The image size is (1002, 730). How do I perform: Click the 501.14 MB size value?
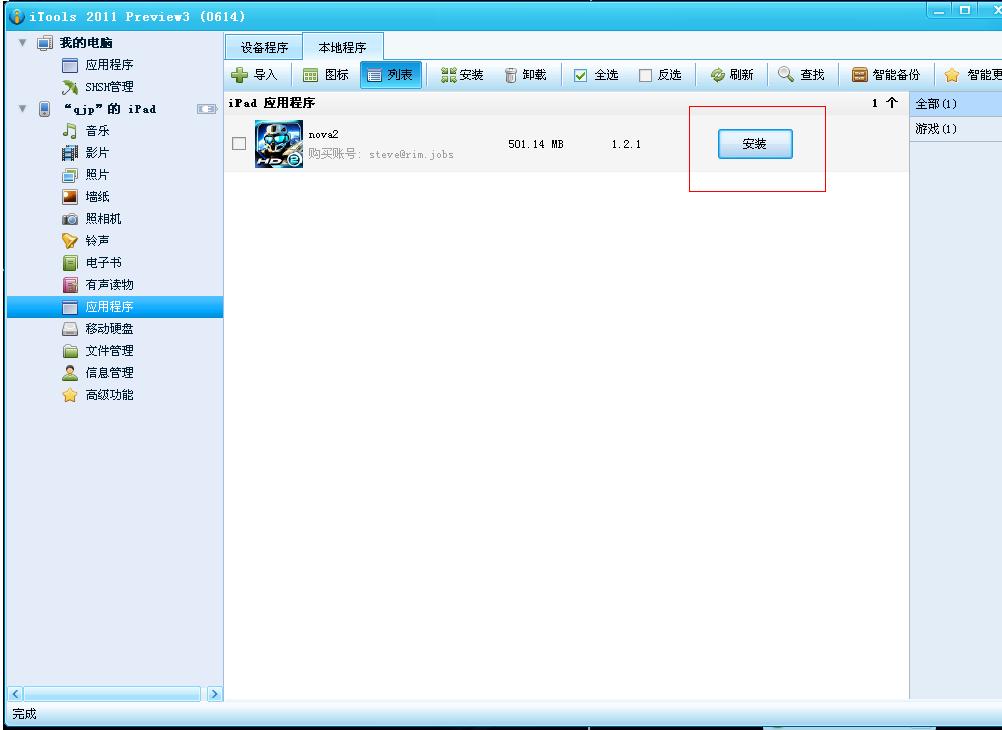pyautogui.click(x=536, y=144)
